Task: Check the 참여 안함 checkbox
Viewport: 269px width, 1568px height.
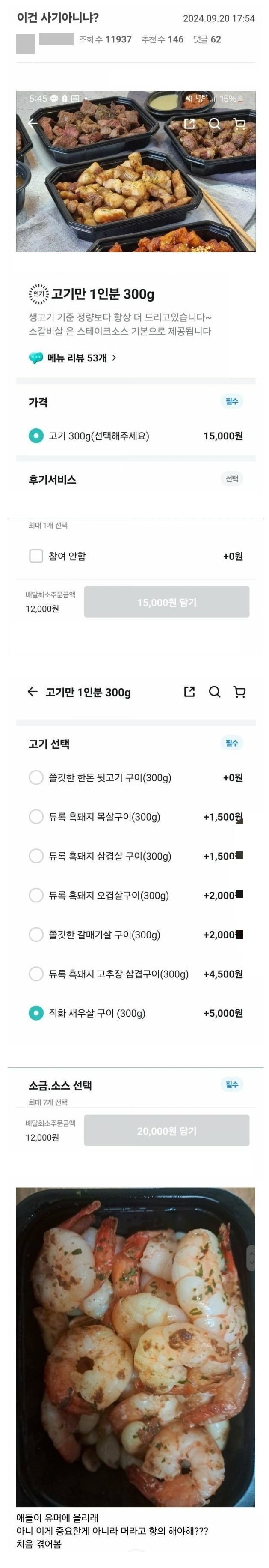Action: click(x=36, y=556)
